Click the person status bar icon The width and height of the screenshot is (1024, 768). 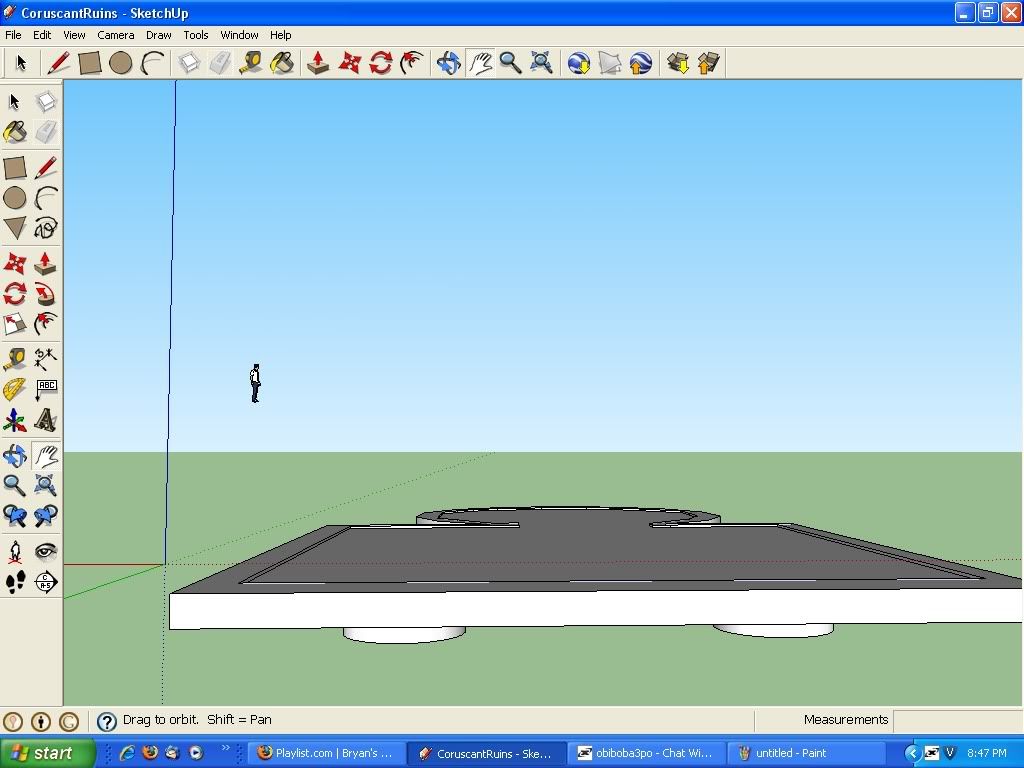pyautogui.click(x=41, y=721)
